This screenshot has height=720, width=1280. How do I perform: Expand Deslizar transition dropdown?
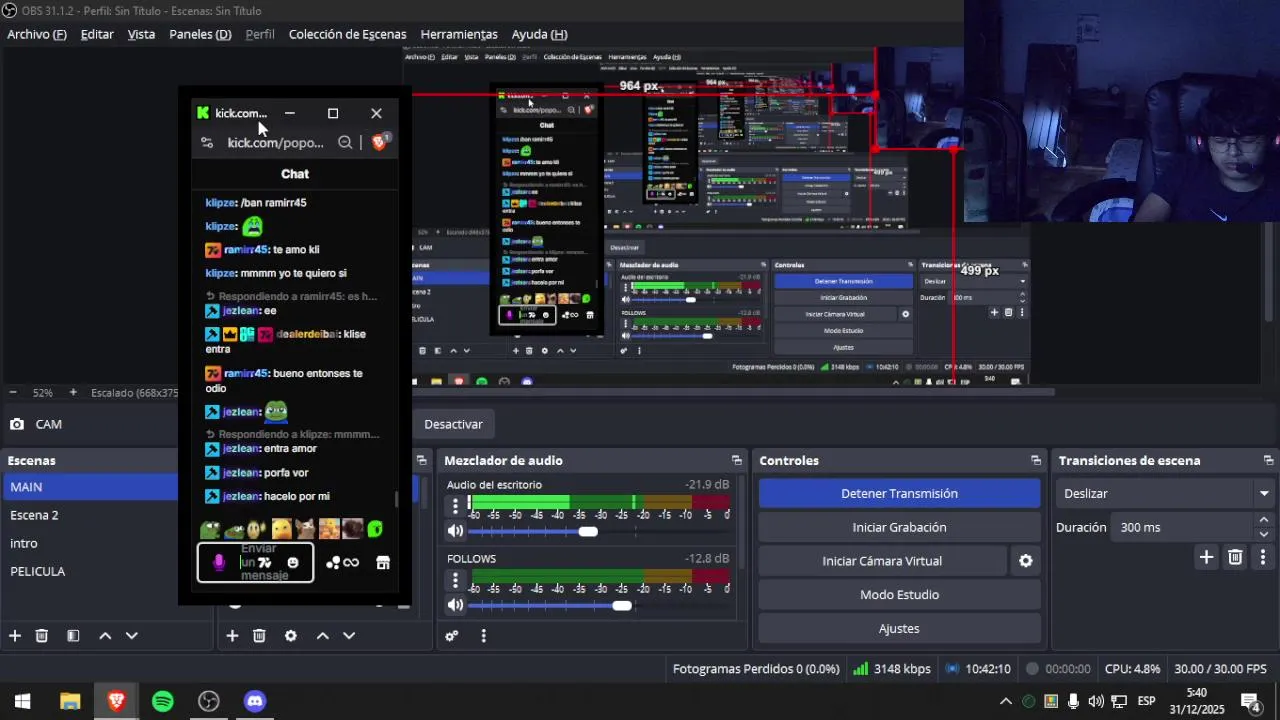coord(1264,494)
